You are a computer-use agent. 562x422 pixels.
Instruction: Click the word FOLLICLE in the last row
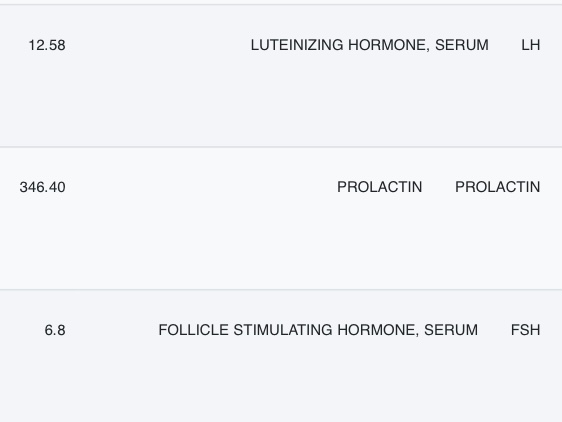pos(194,330)
